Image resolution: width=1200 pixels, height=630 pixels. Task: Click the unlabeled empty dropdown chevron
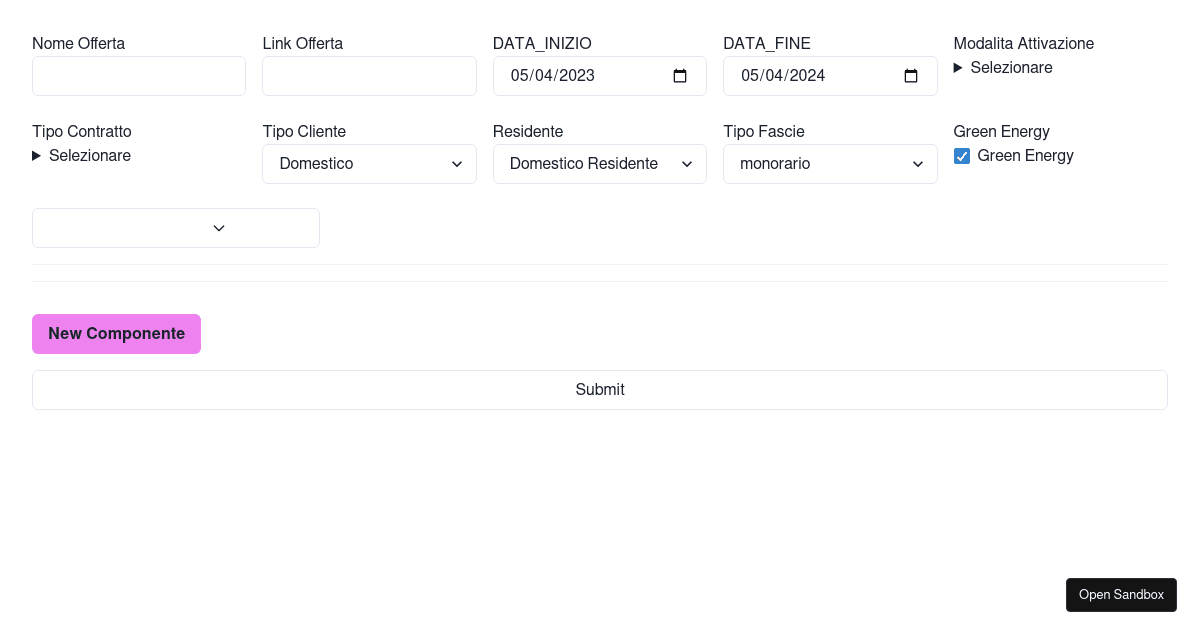[219, 228]
